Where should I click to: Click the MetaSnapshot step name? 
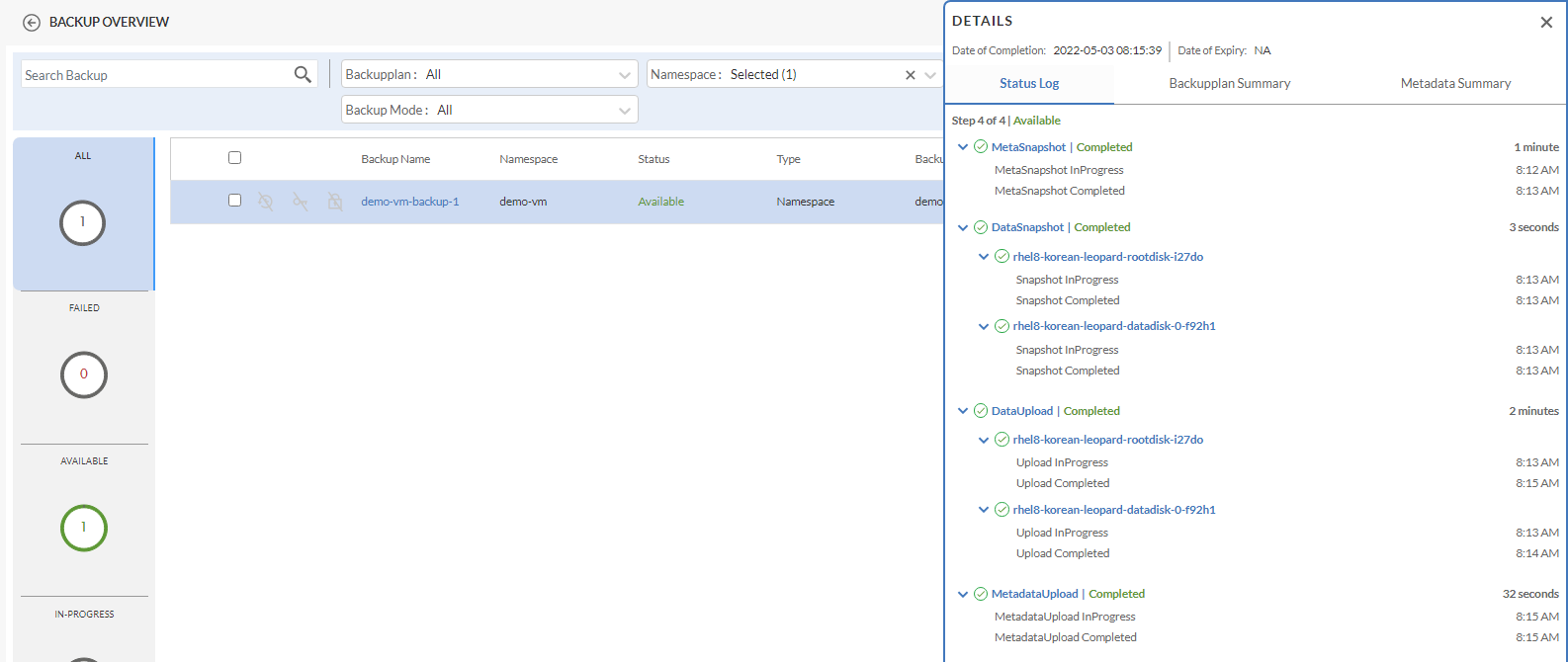1029,147
